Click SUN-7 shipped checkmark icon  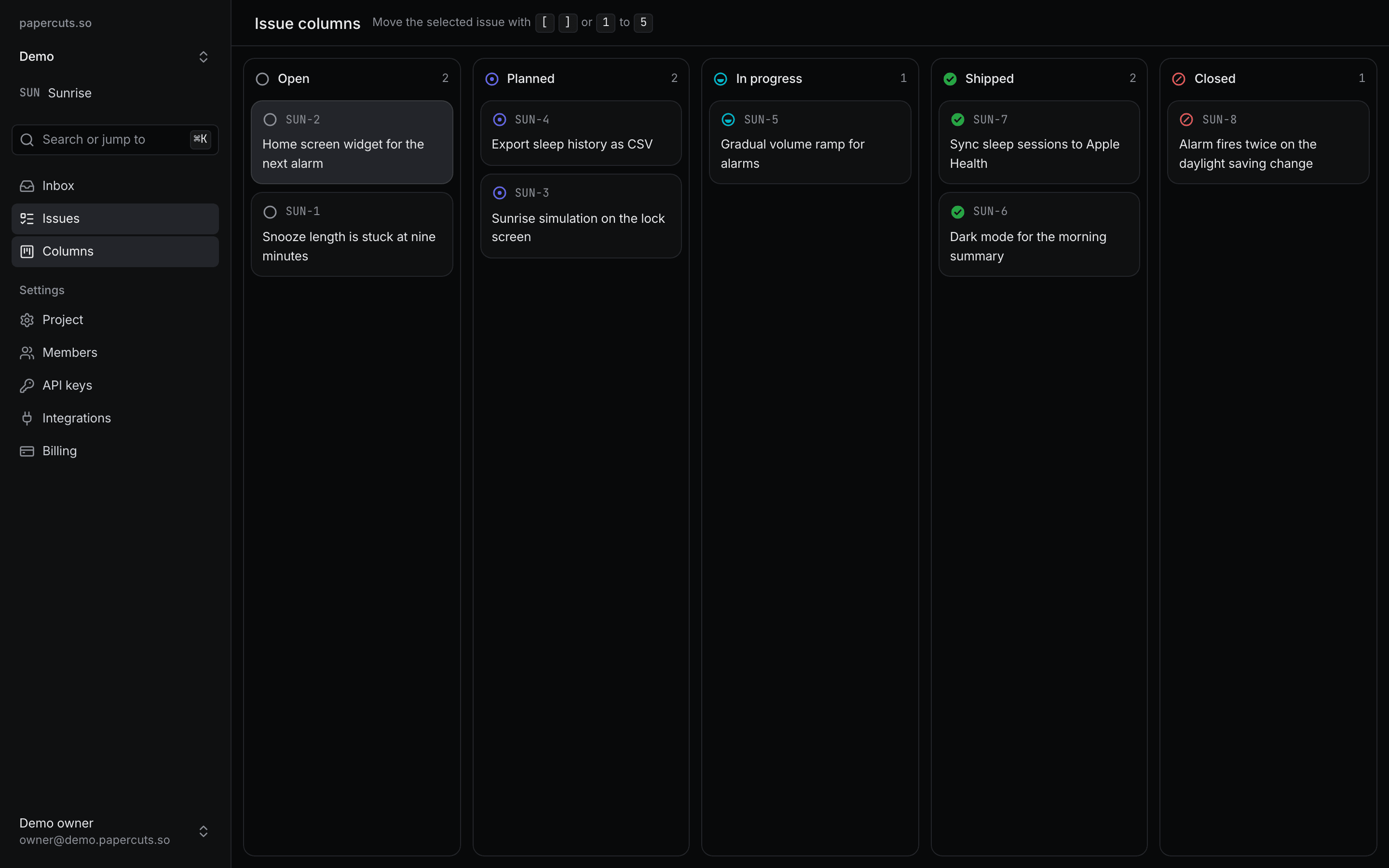(957, 120)
